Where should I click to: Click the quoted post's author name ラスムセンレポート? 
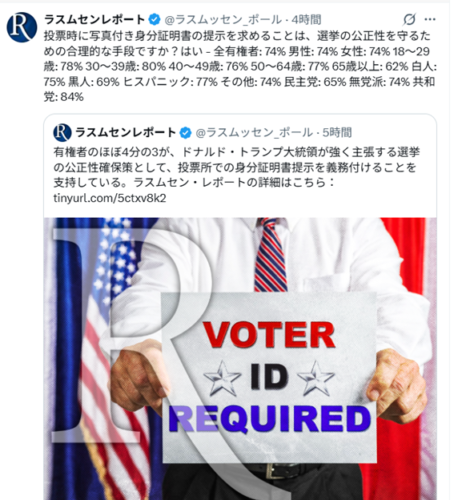(126, 133)
